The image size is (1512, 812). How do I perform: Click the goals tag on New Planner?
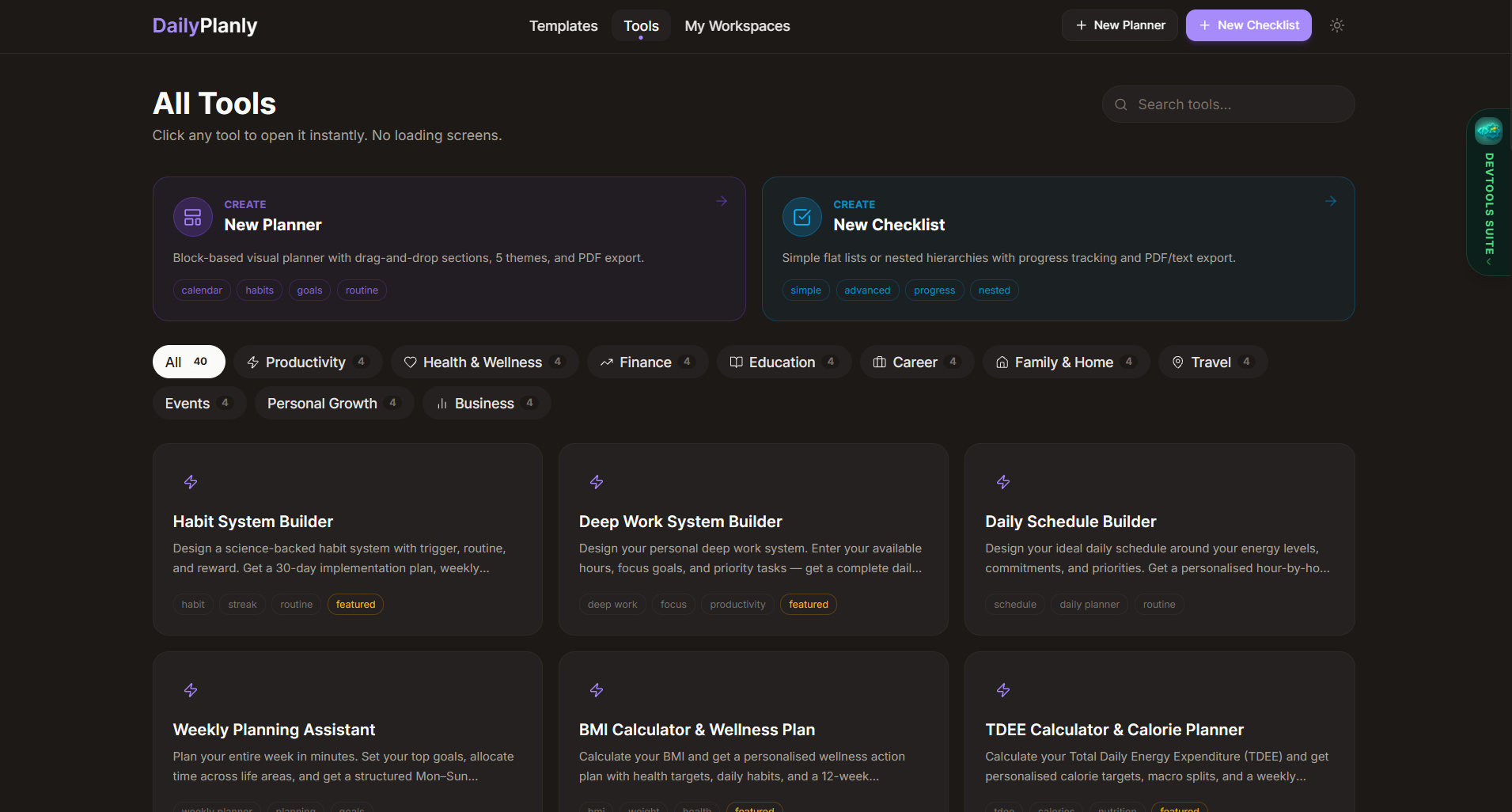(309, 290)
